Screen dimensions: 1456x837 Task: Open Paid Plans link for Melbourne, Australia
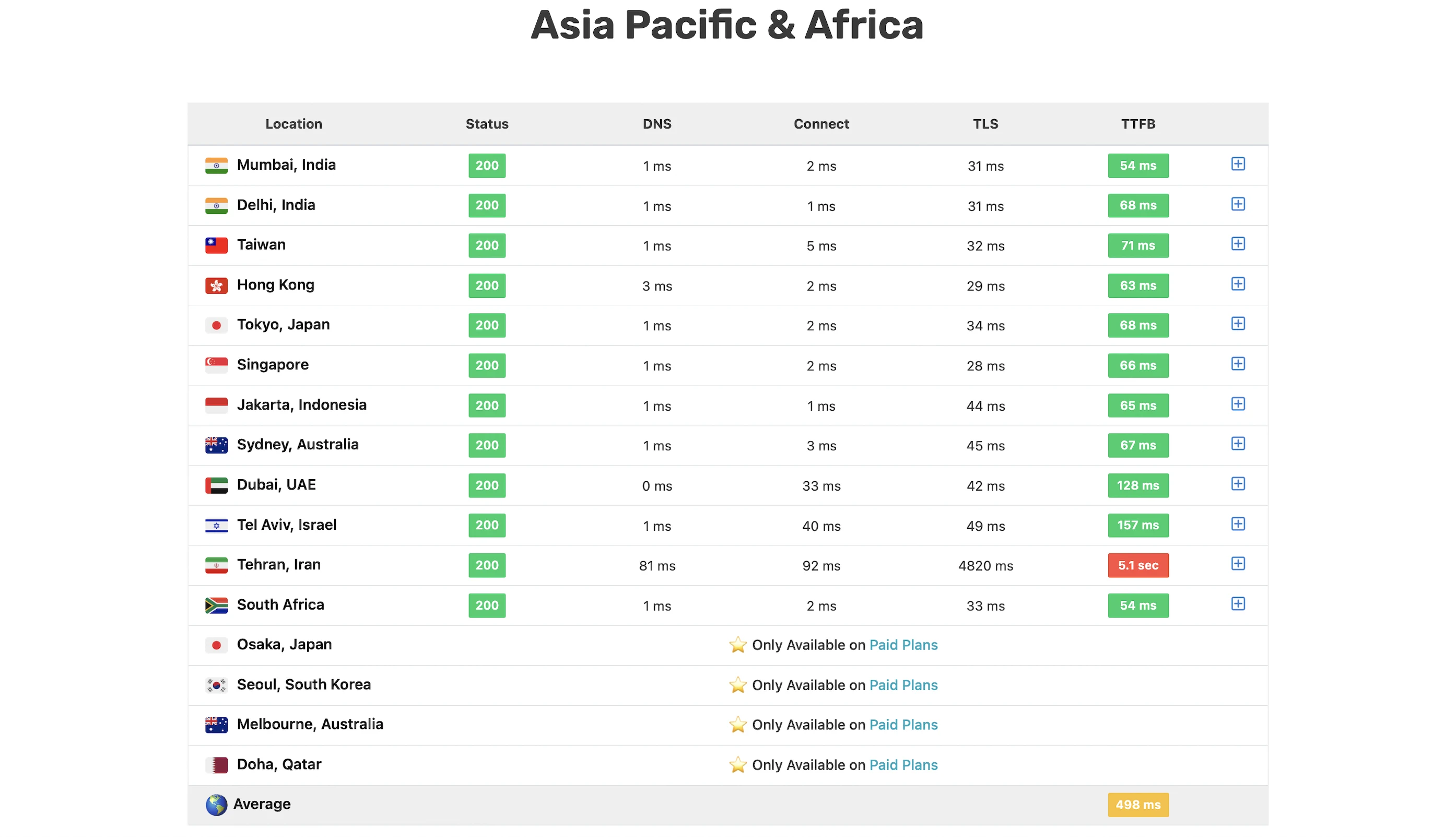902,725
